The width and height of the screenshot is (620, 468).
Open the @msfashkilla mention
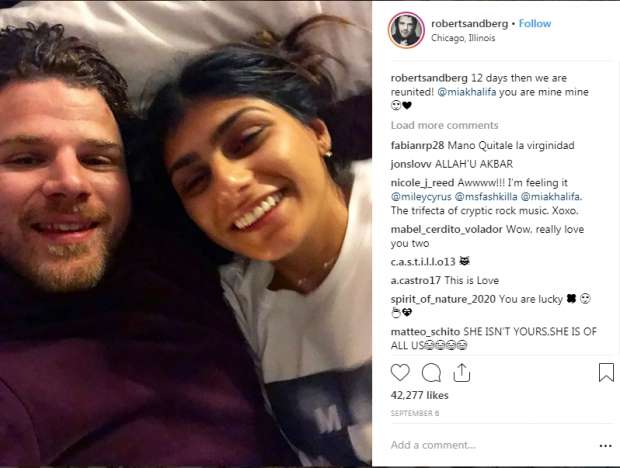point(486,196)
